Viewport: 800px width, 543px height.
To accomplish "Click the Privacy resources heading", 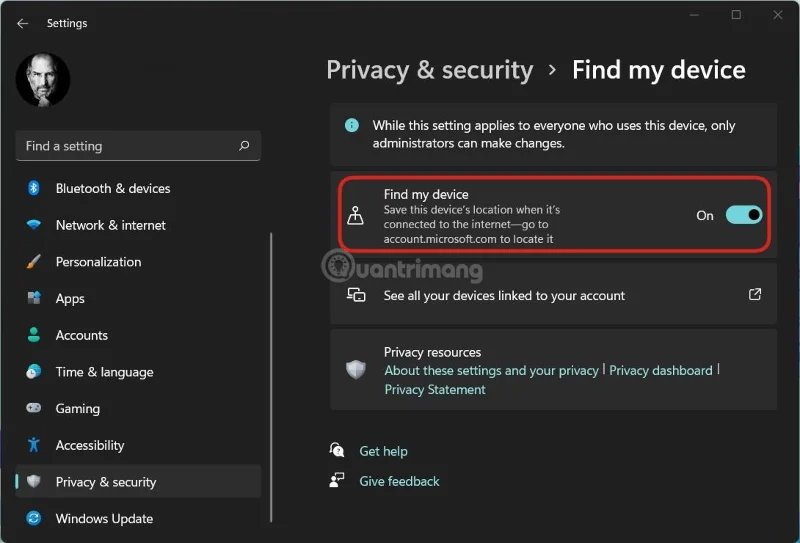I will click(x=432, y=352).
